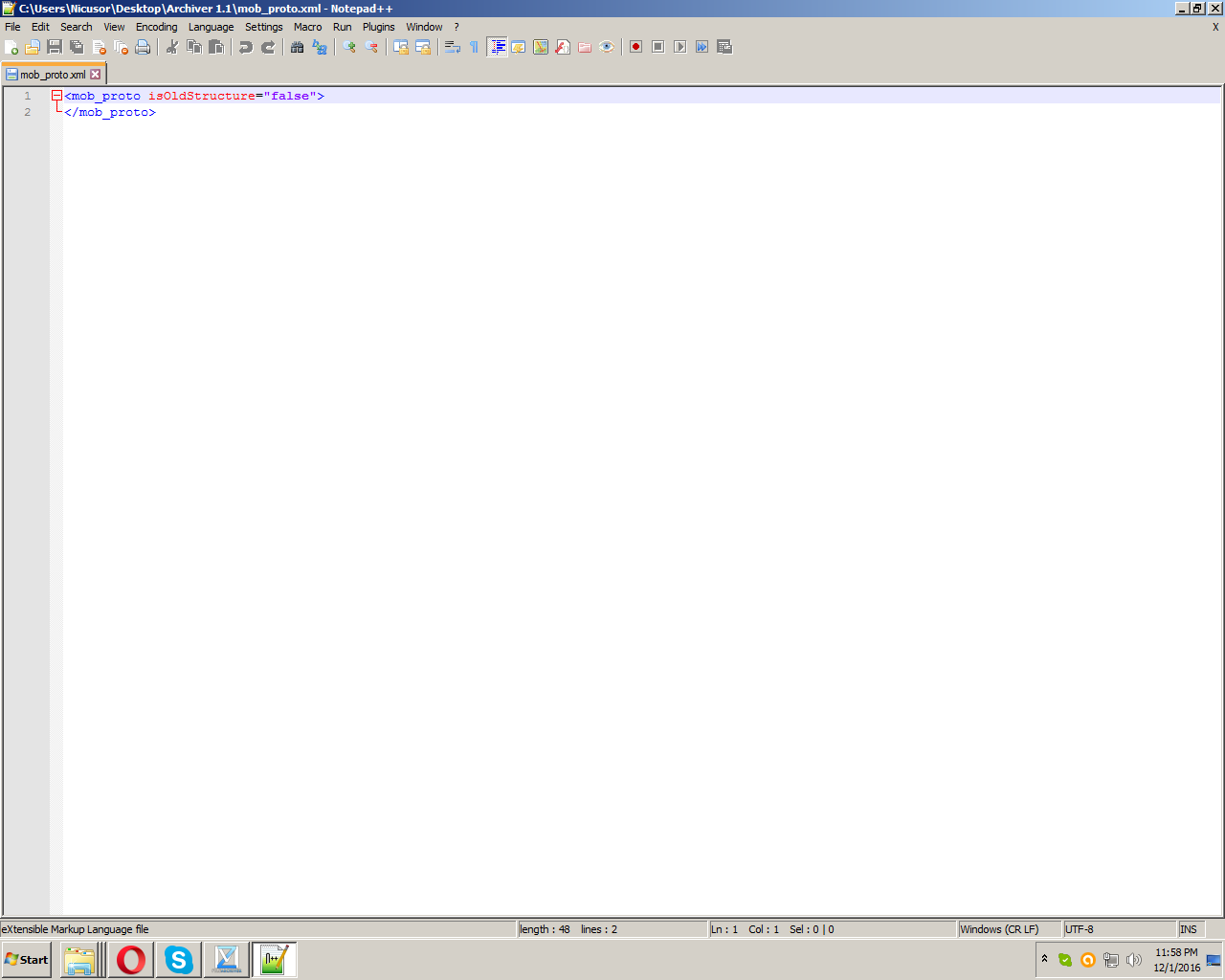Open the Plugins menu

[378, 27]
